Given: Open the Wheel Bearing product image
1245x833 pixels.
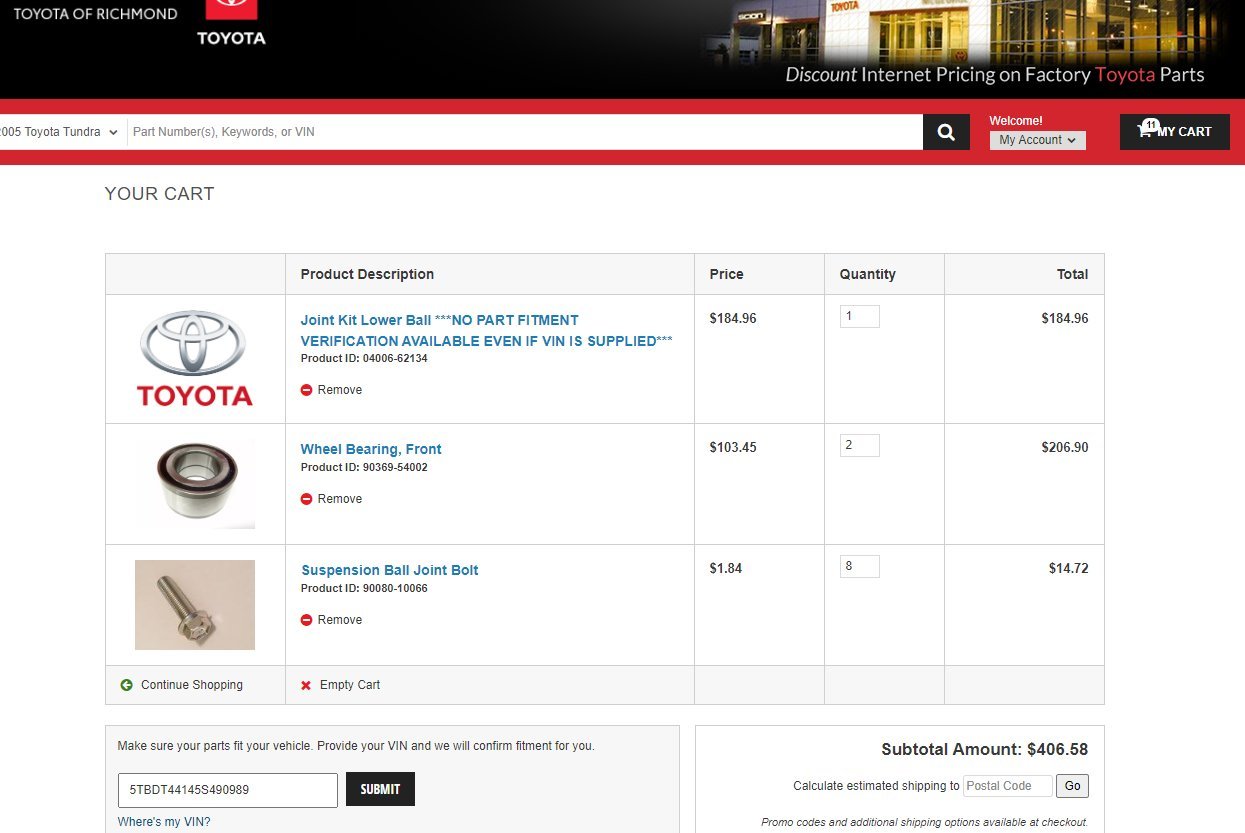Looking at the screenshot, I should [195, 484].
